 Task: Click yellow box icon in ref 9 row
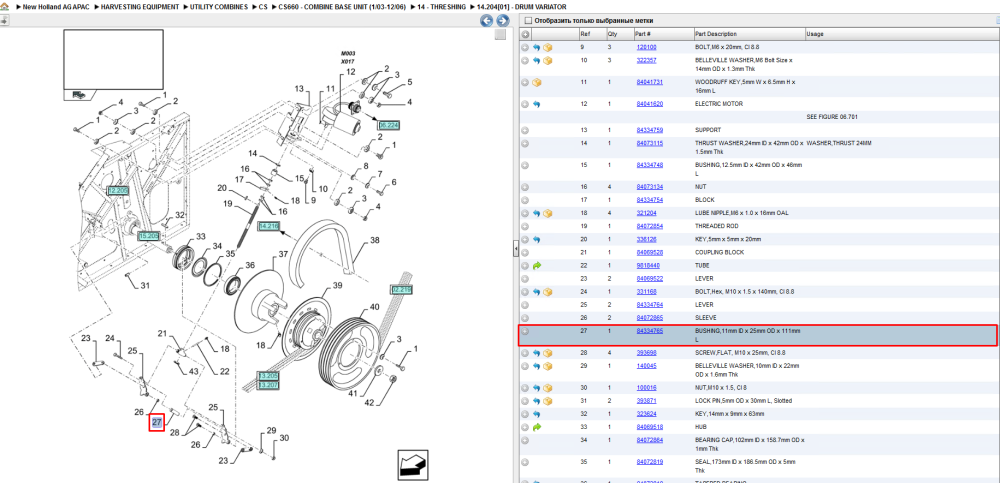coord(547,47)
